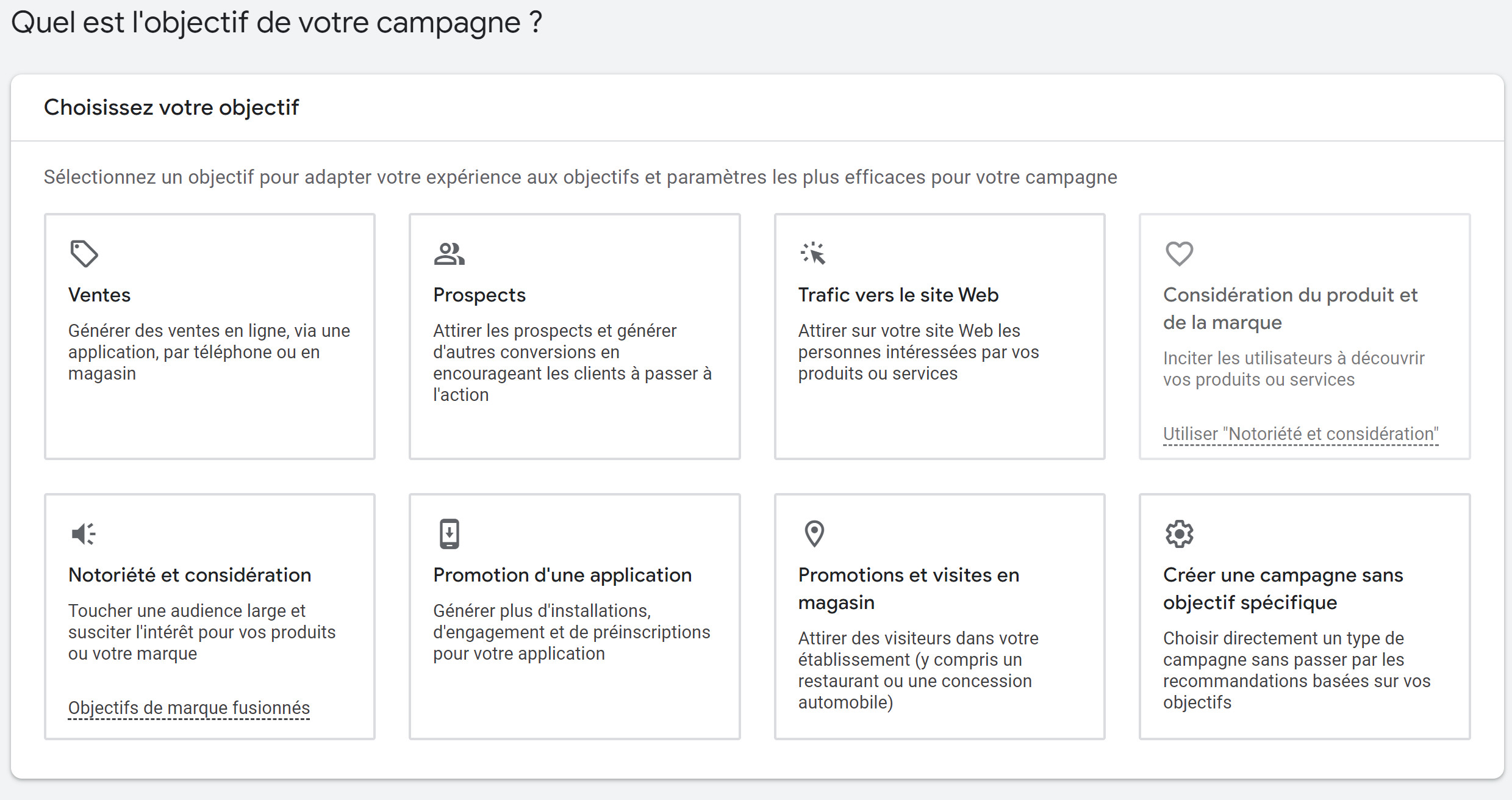The height and width of the screenshot is (800, 1512).
Task: Select the Ventes objective title
Action: 99,295
